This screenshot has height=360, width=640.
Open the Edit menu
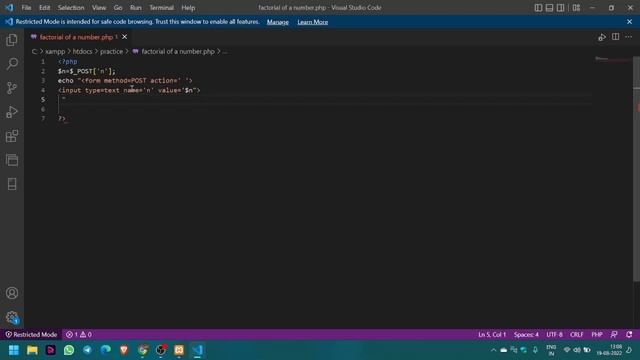pos(44,8)
